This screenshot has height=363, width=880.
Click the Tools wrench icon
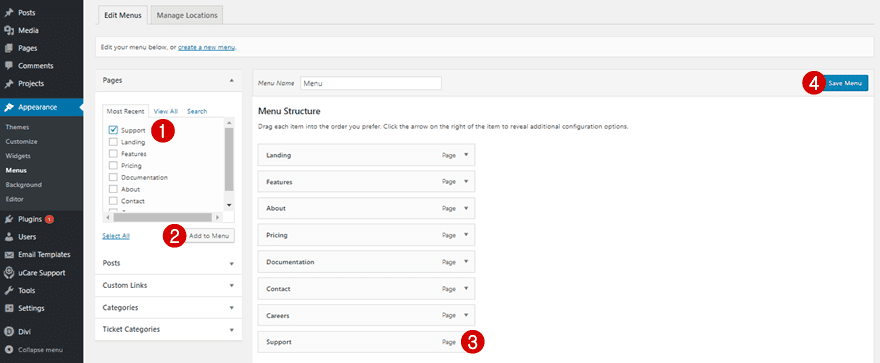coord(9,291)
